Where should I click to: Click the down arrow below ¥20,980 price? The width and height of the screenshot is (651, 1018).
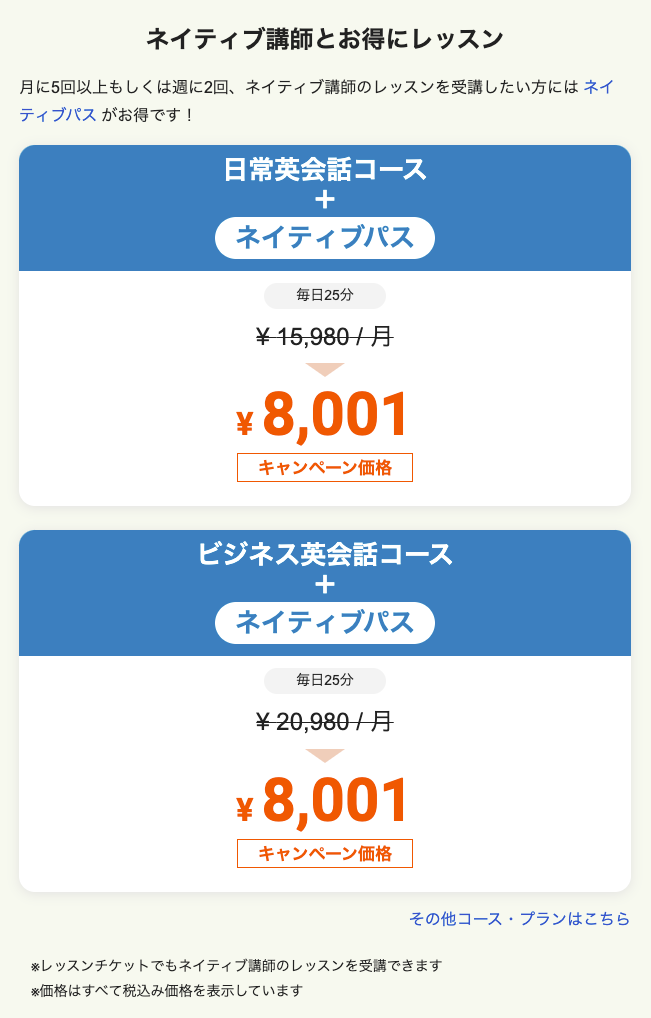point(325,755)
